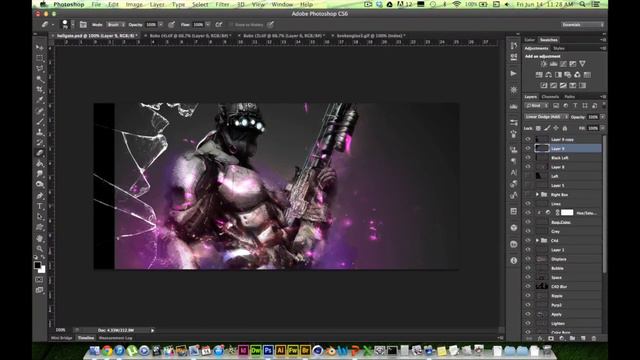The image size is (640, 360).
Task: Add a Brightness/Contrast adjustment
Action: coord(544,64)
